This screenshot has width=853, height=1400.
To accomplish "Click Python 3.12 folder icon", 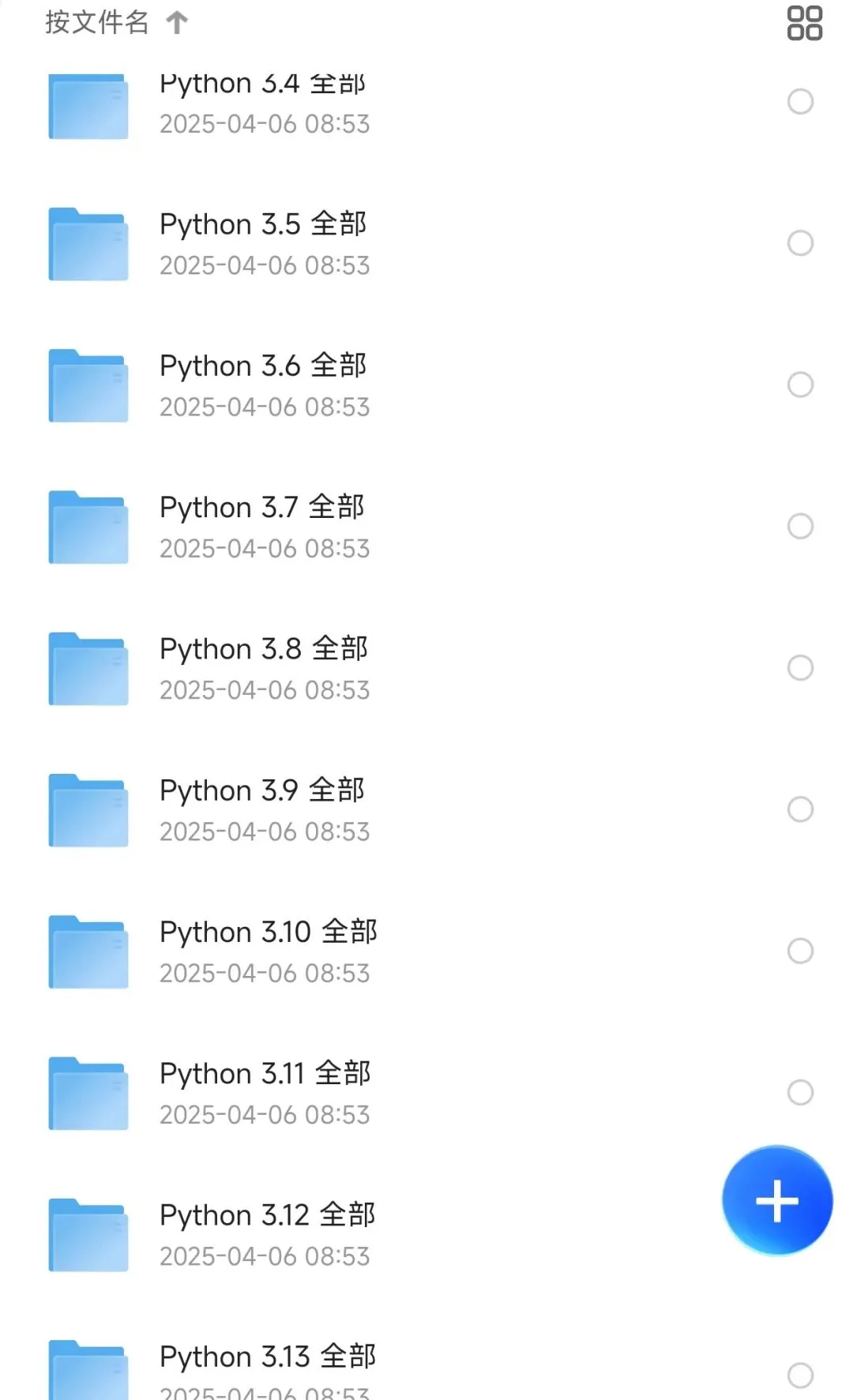I will coord(88,1235).
